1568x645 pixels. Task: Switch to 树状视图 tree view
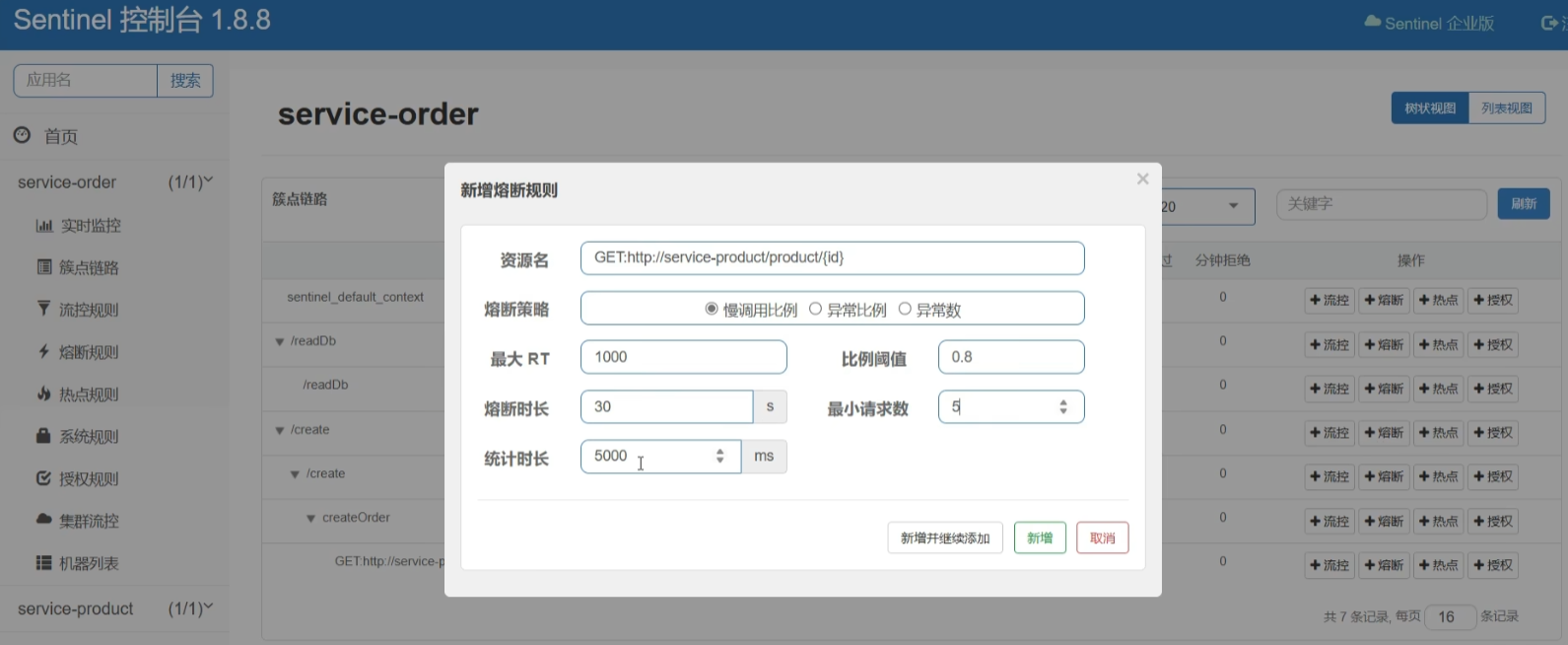coord(1430,108)
